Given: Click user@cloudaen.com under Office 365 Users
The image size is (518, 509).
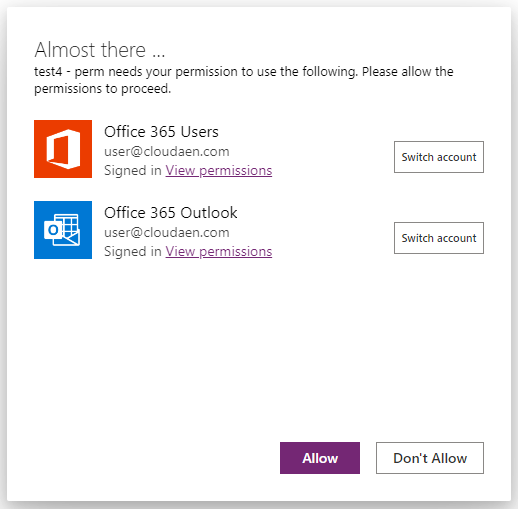Looking at the screenshot, I should 167,152.
